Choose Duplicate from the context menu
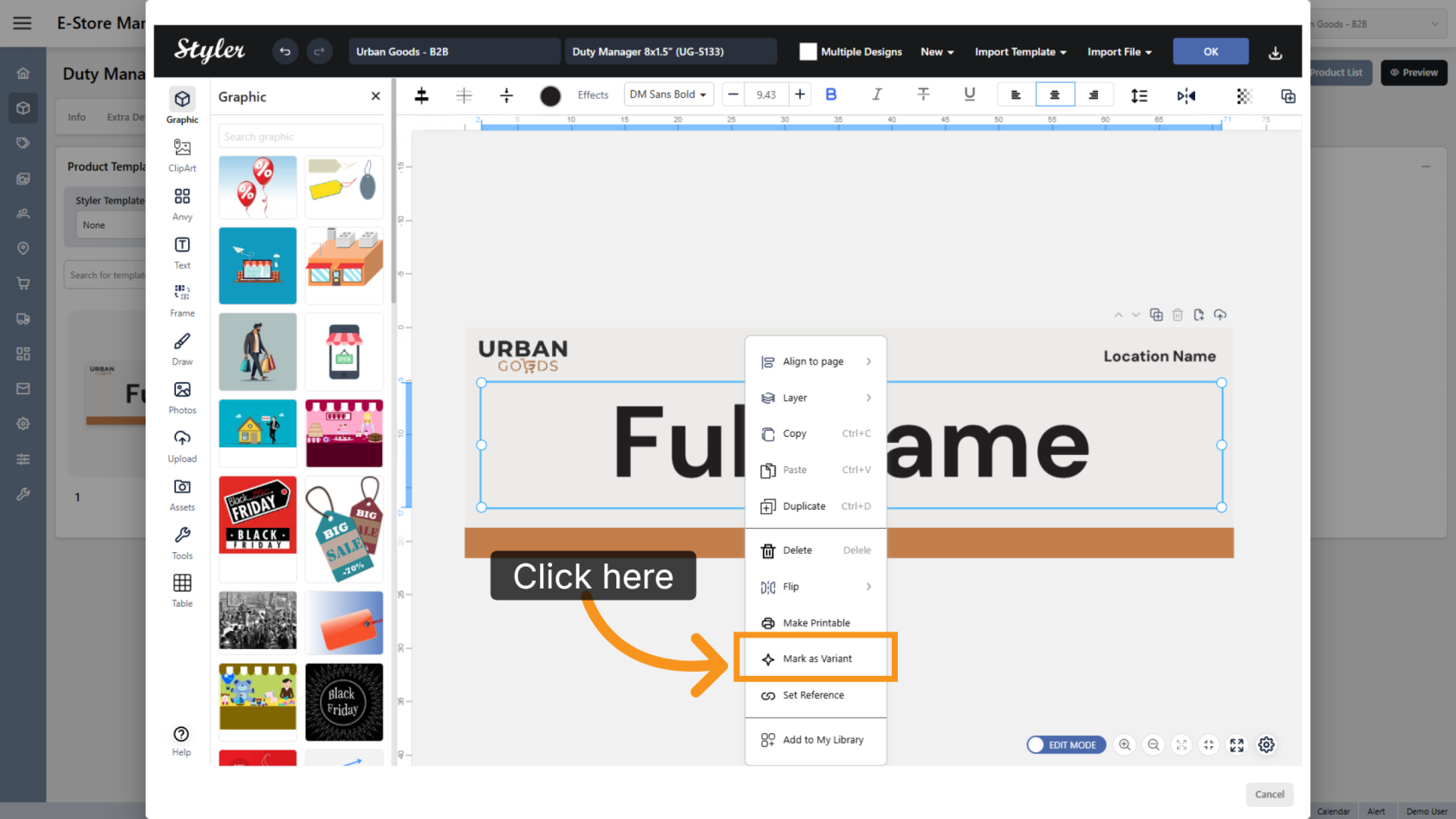Viewport: 1456px width, 819px height. point(816,506)
